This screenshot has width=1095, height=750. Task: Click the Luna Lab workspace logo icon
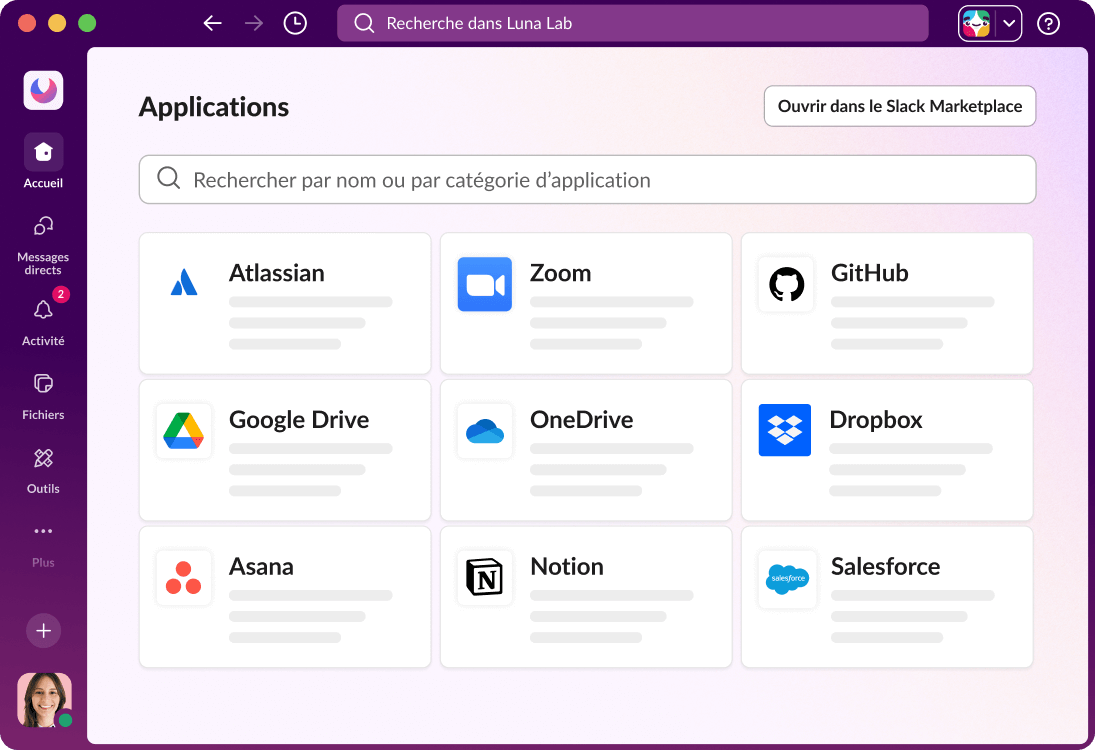[x=43, y=91]
